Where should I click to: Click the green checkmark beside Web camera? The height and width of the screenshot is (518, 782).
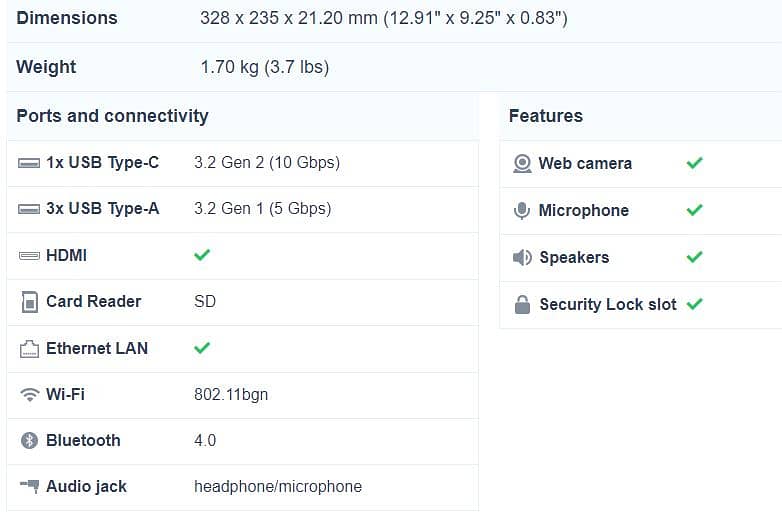(x=695, y=163)
